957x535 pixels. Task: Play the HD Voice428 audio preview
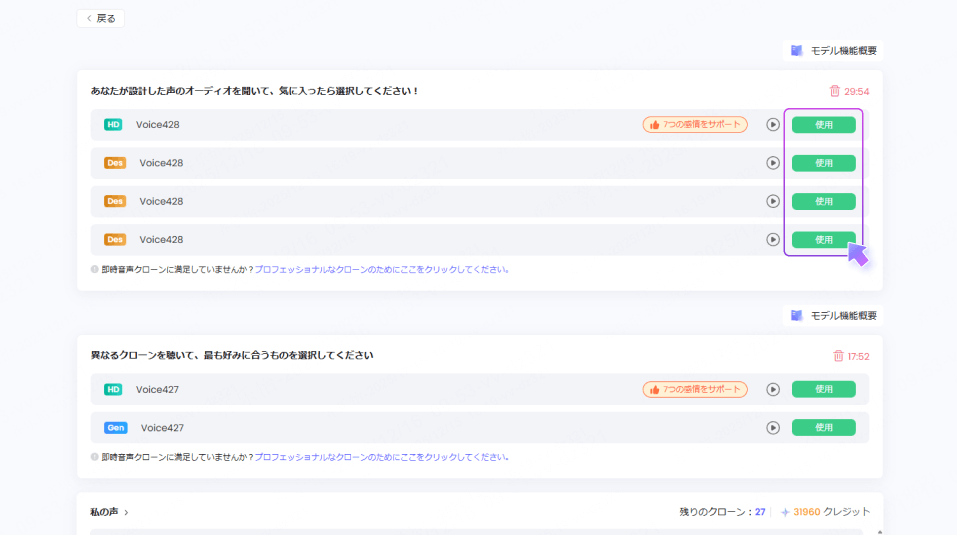click(x=772, y=125)
